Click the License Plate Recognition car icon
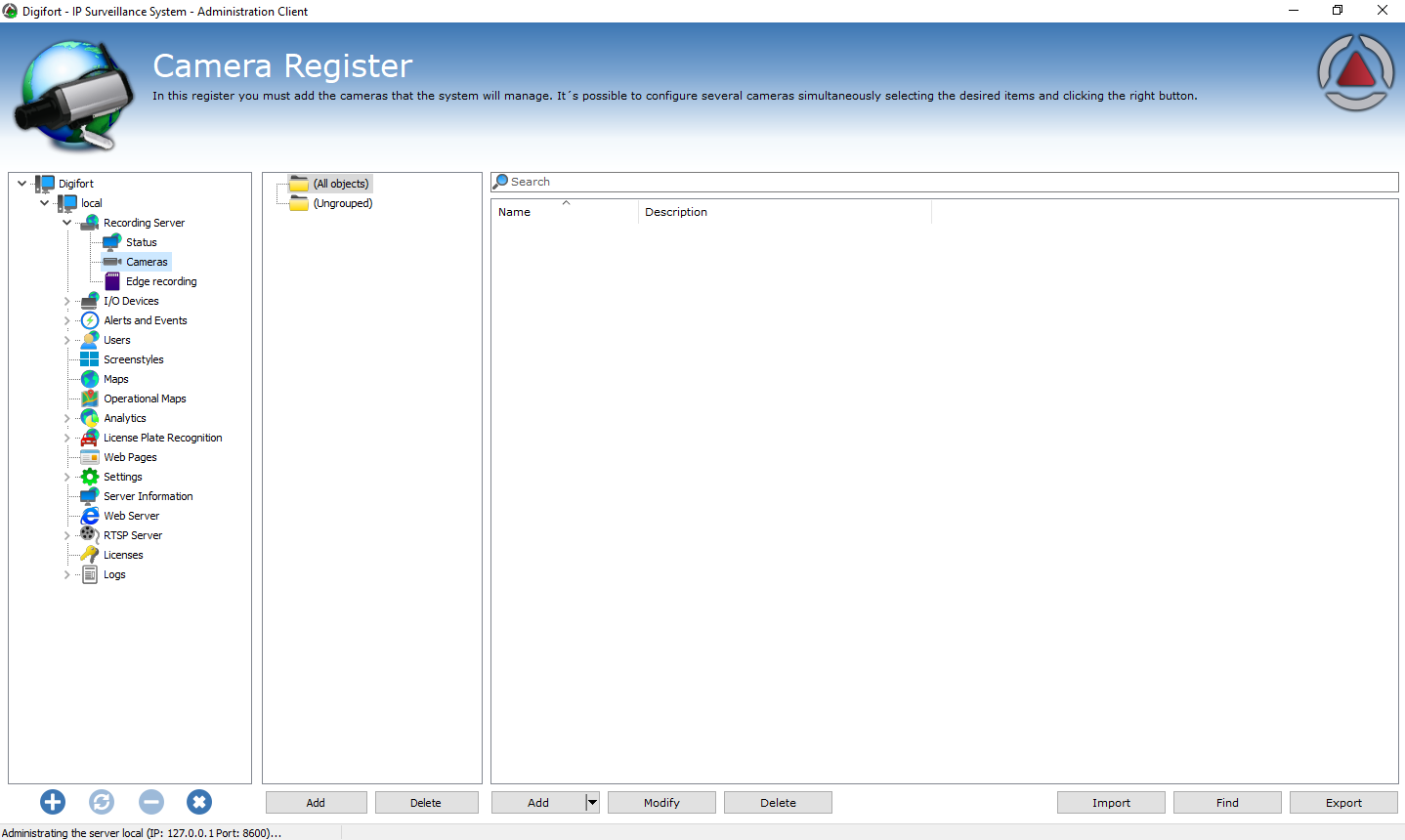 tap(90, 438)
